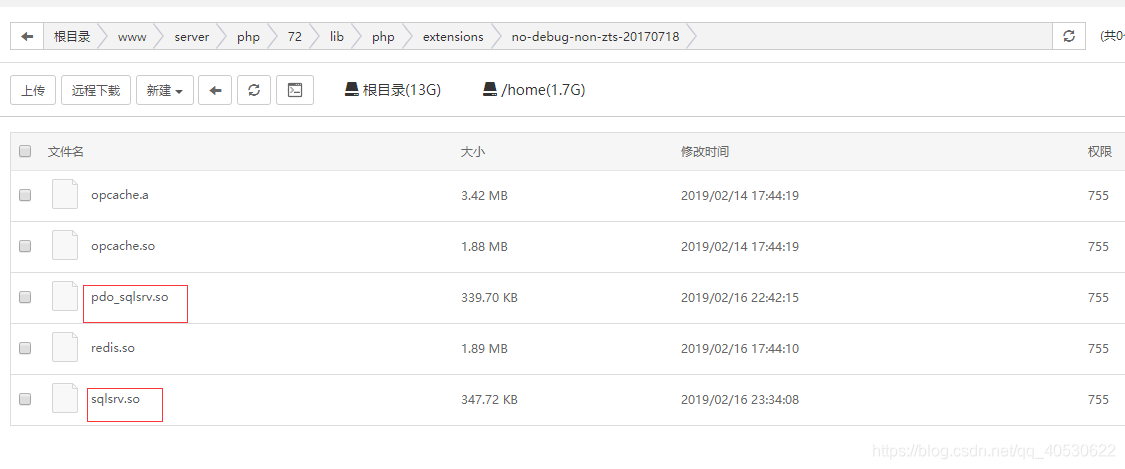Click the 2019/02/16 17:44:10 timestamp
Image resolution: width=1125 pixels, height=469 pixels.
click(740, 349)
